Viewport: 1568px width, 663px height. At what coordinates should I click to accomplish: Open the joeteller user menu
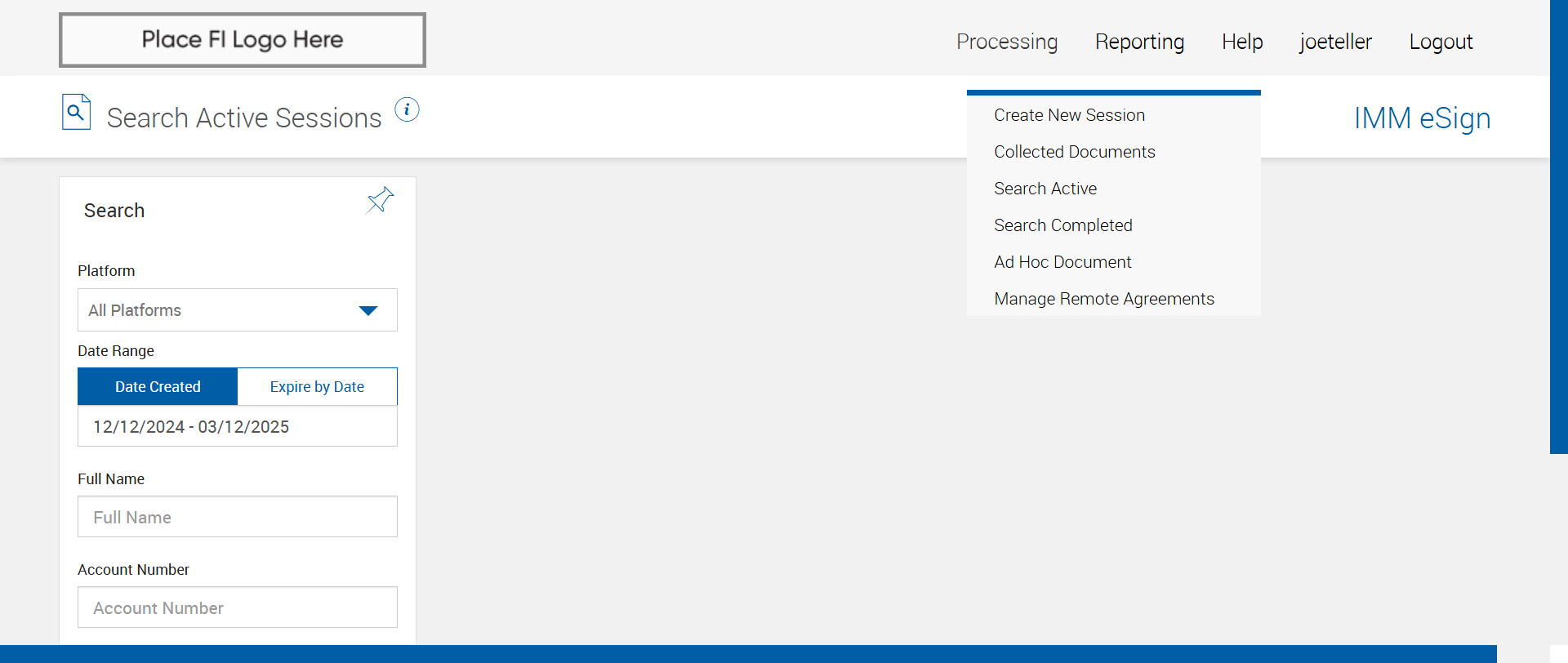(x=1335, y=42)
